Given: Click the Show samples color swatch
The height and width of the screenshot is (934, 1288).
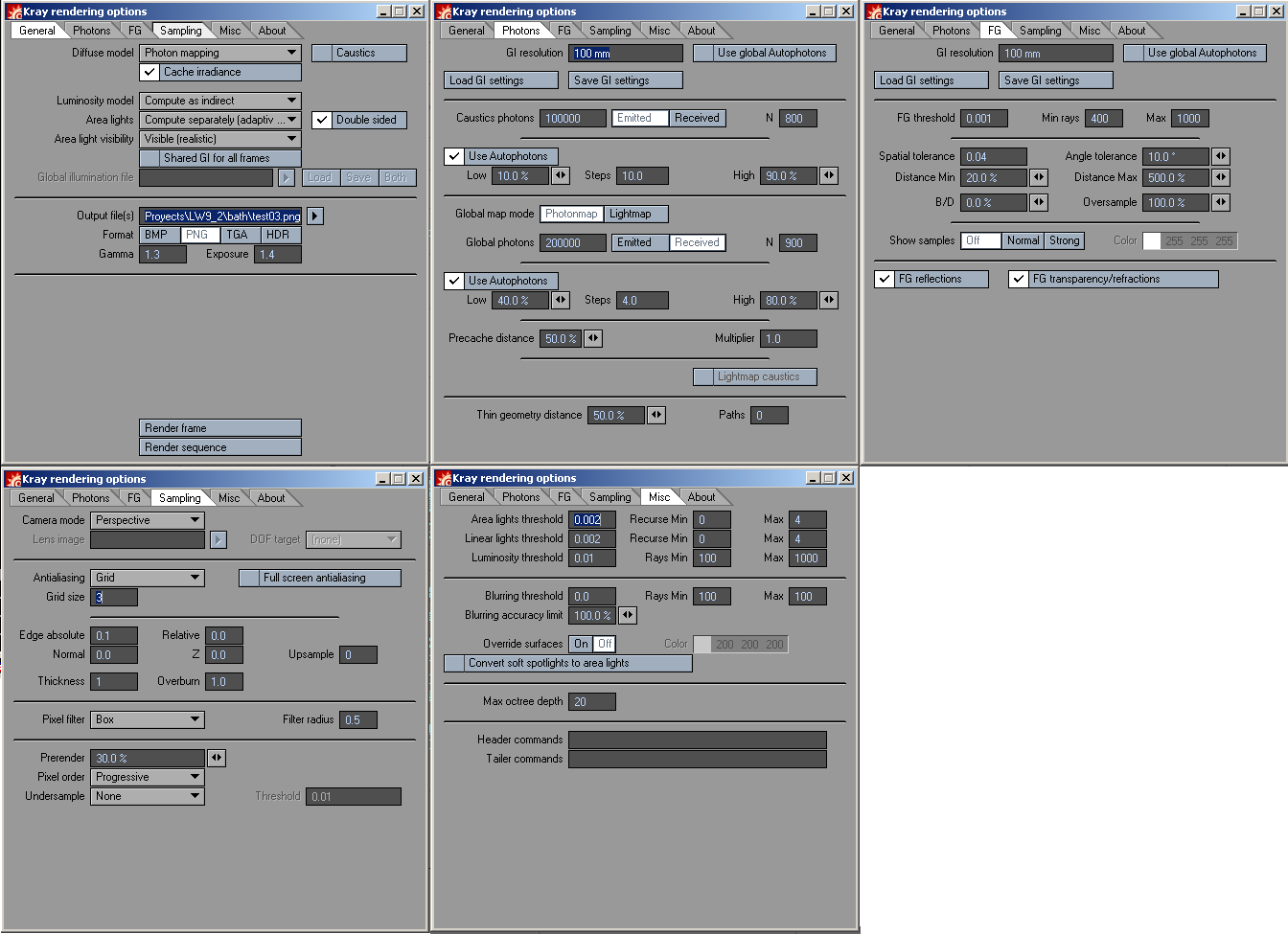Looking at the screenshot, I should [x=1152, y=240].
